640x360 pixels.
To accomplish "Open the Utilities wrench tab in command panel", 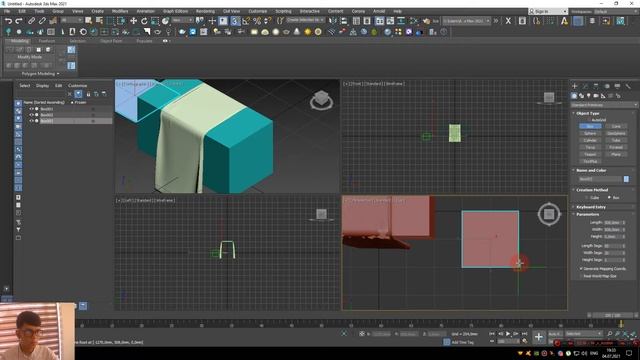I will point(628,86).
